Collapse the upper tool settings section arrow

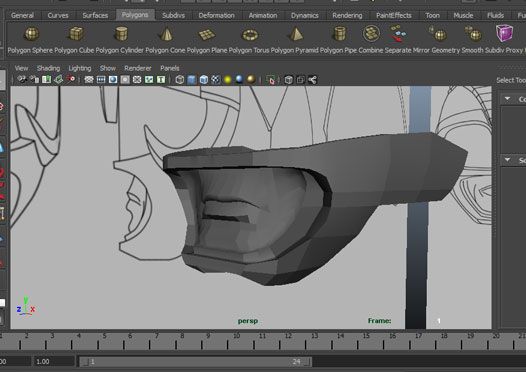[508, 99]
